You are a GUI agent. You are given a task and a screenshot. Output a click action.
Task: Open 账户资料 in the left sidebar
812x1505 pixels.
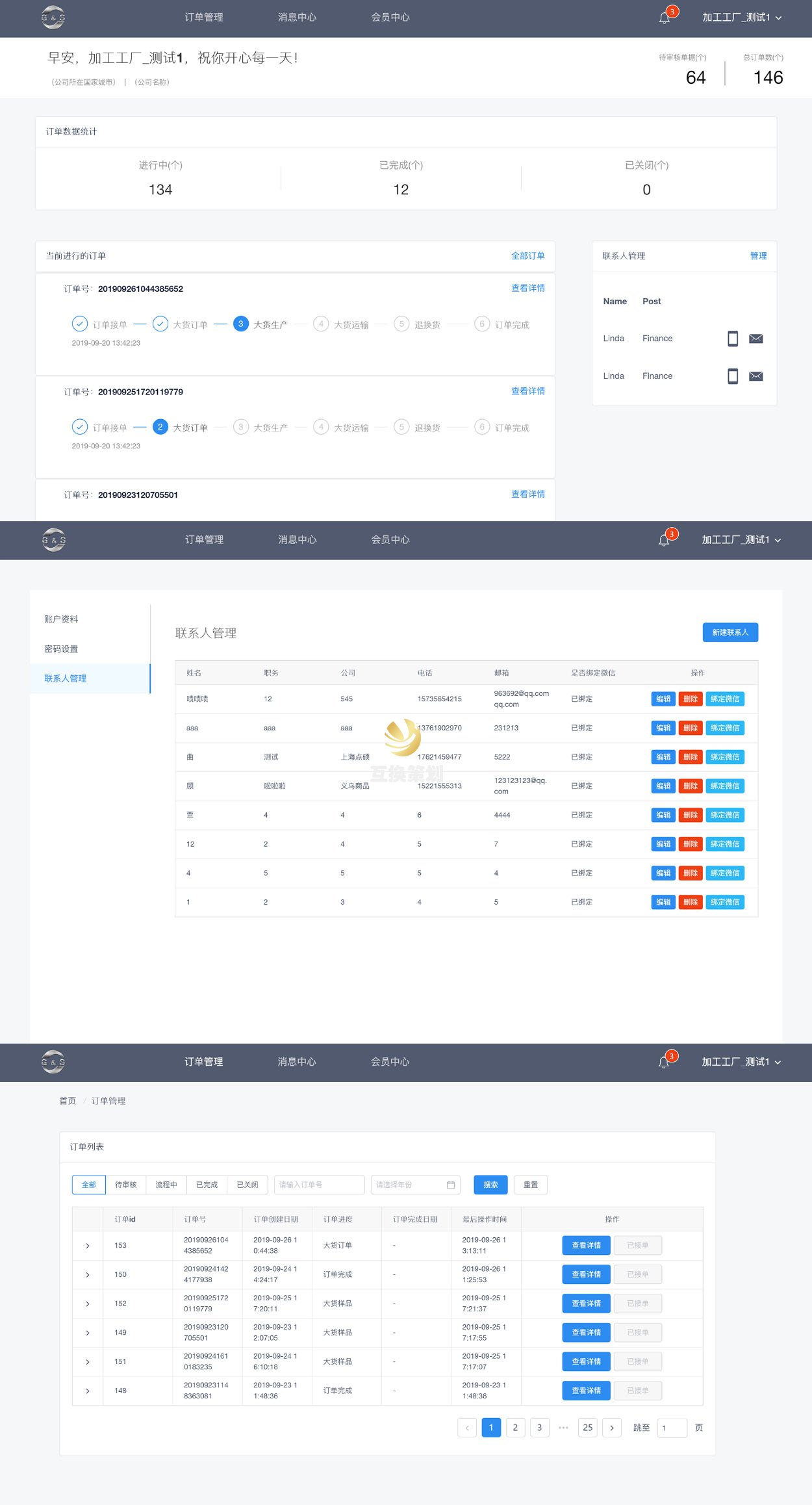[61, 619]
